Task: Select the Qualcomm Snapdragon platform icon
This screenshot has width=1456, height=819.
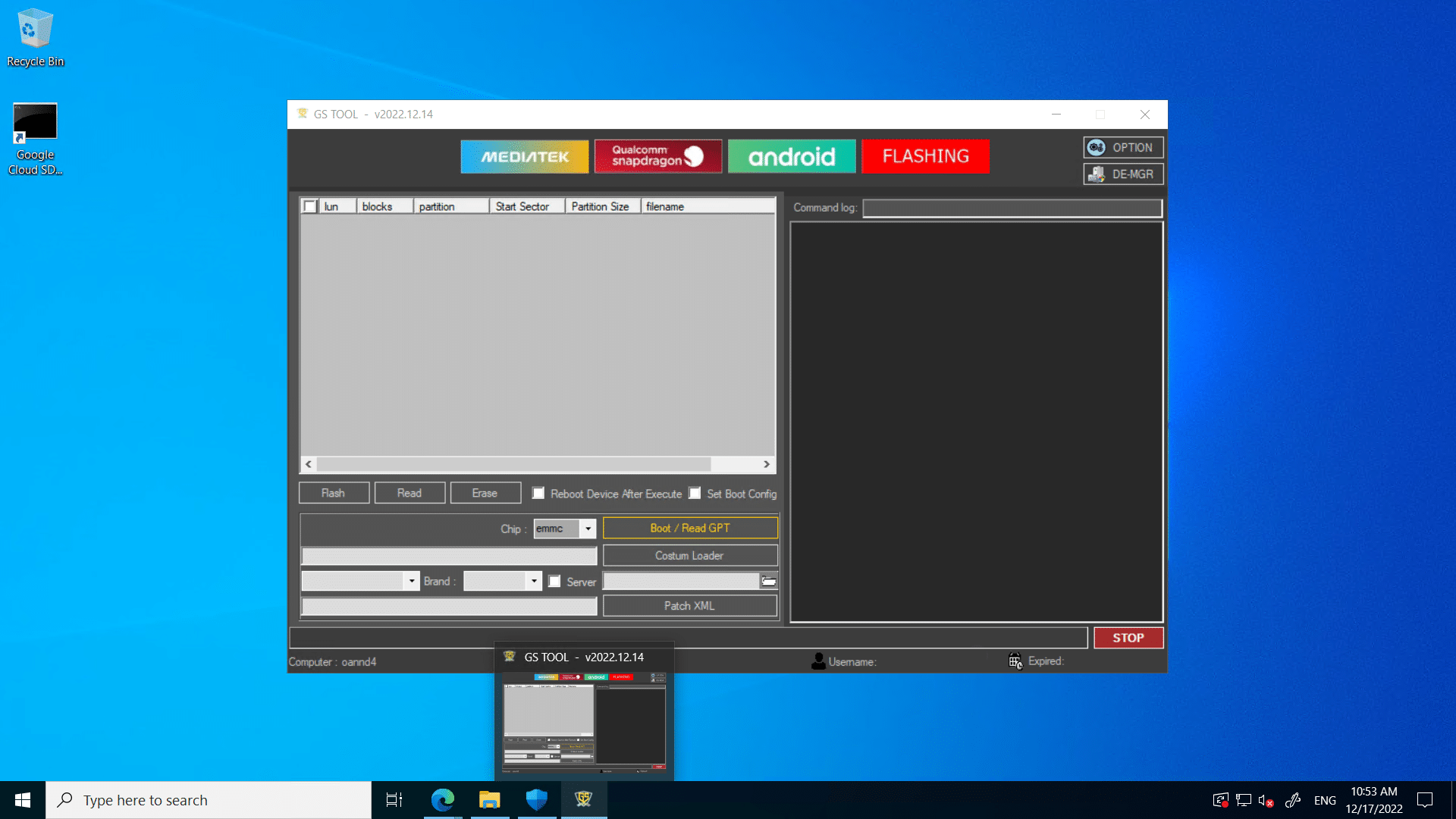Action: click(x=658, y=156)
